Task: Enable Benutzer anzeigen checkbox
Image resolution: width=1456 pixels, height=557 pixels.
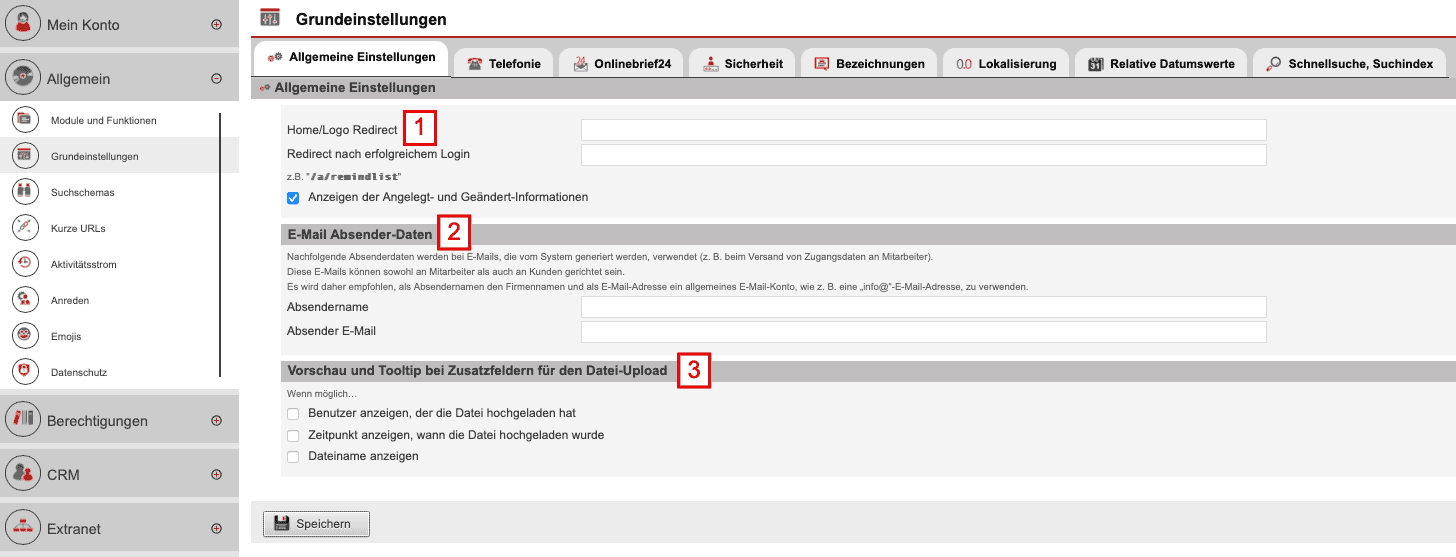Action: (293, 413)
